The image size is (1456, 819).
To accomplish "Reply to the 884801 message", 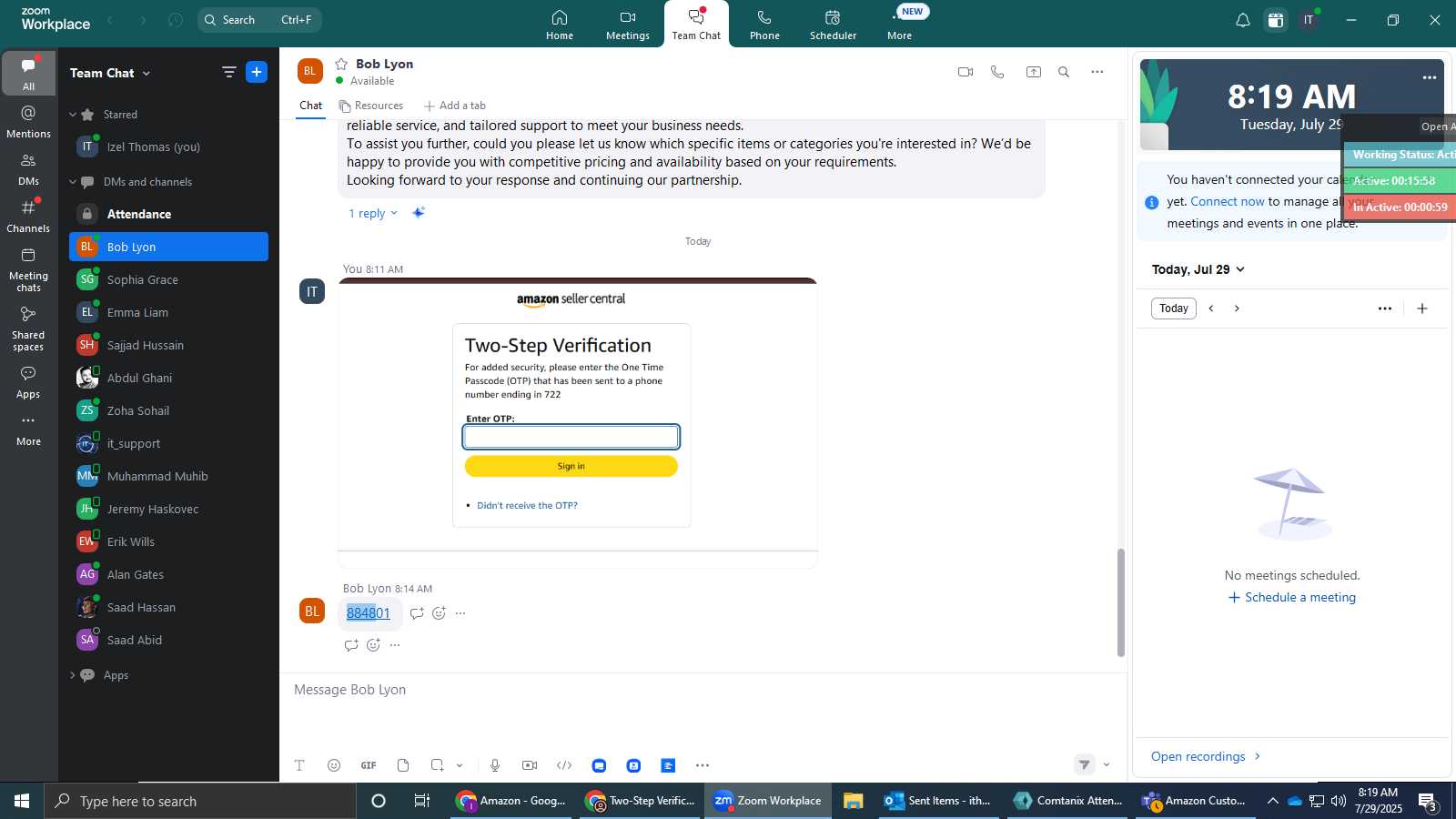I will pos(417,613).
